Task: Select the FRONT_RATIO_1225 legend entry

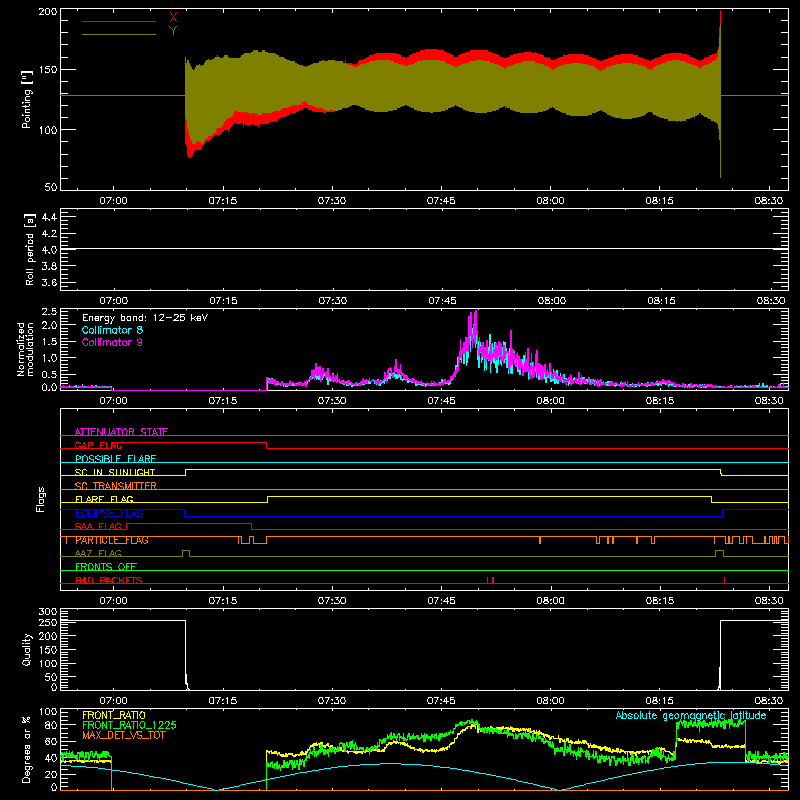Action: [x=130, y=725]
